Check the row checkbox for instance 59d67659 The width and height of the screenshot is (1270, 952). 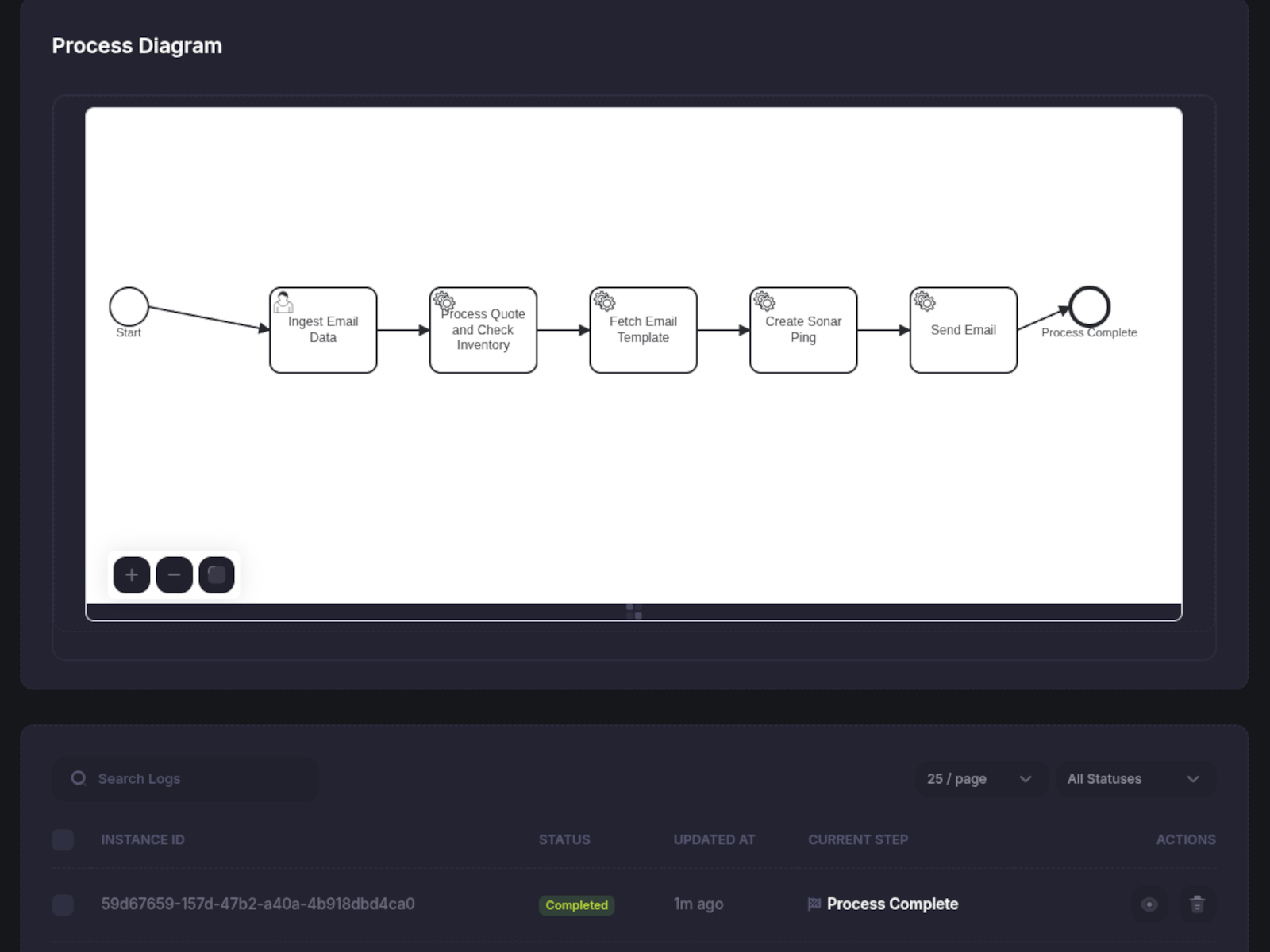click(x=63, y=904)
